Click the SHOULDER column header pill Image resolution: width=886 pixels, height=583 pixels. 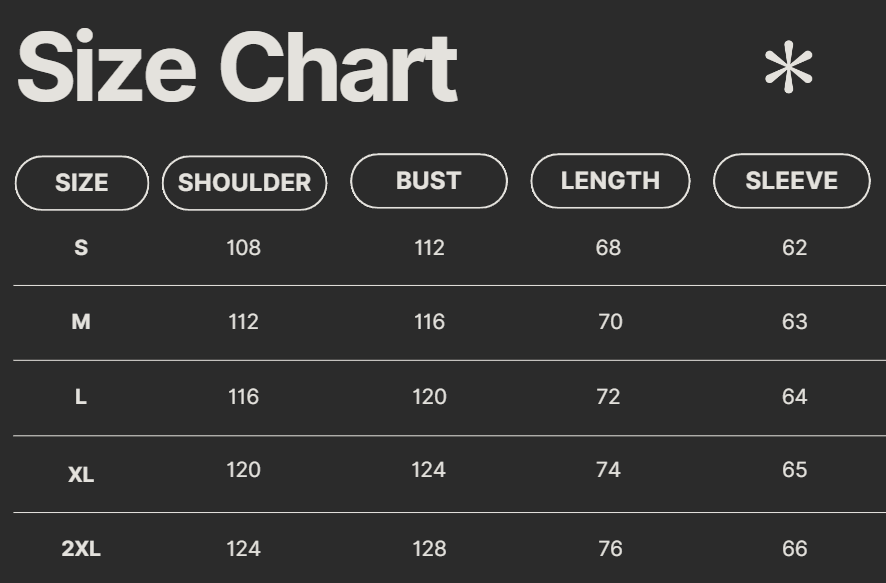pos(244,183)
